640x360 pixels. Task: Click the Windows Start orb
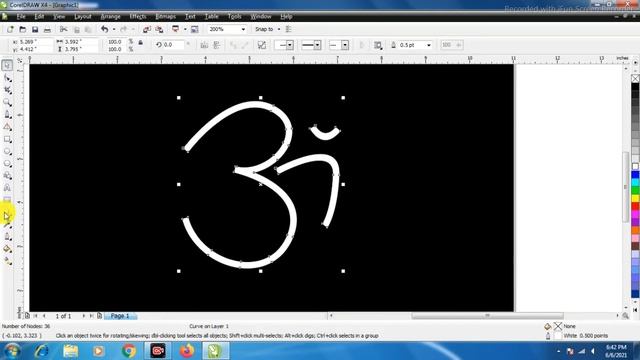click(12, 351)
